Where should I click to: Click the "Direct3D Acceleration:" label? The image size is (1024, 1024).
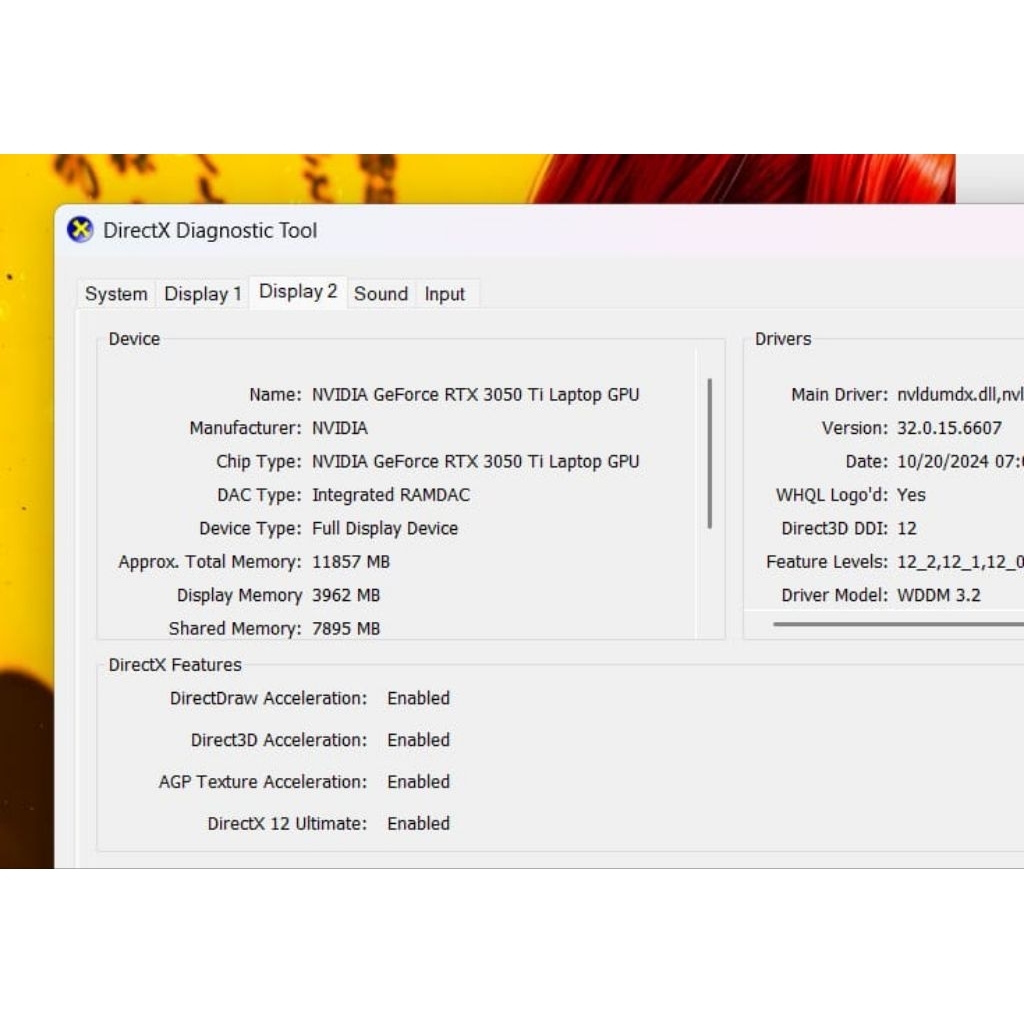279,740
